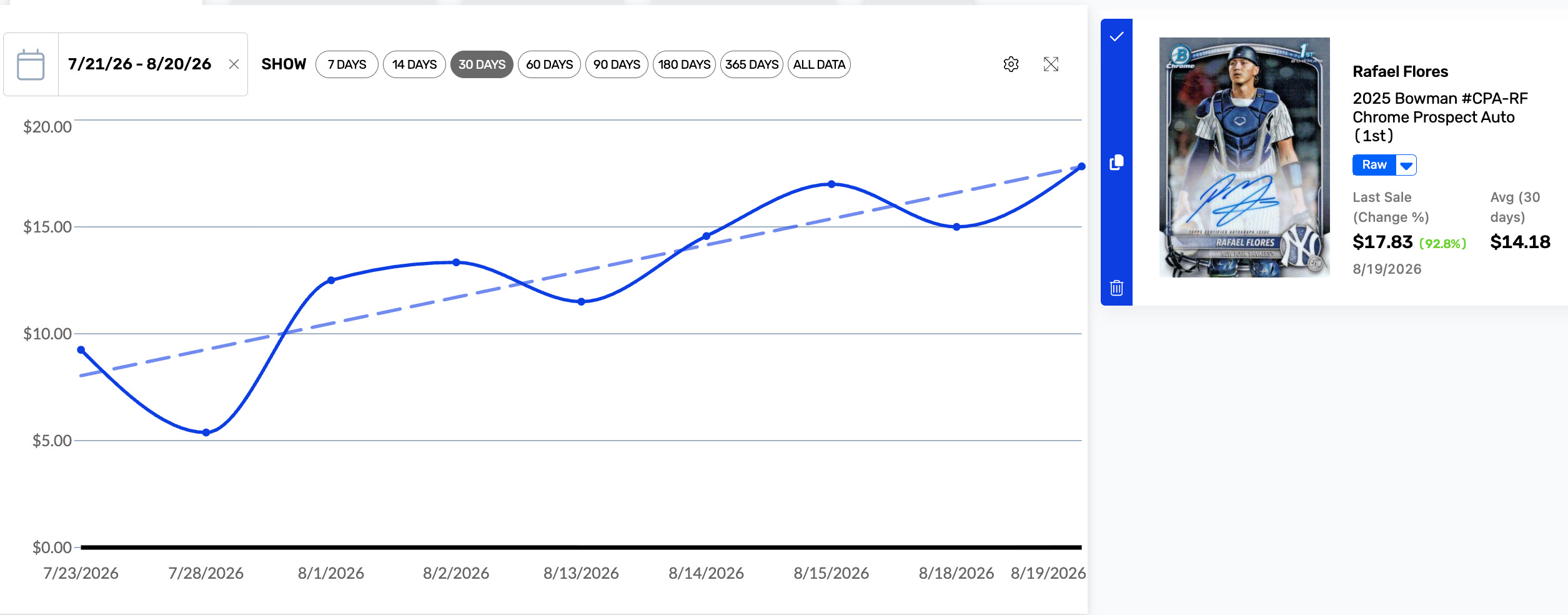Click the checkmark icon on card sidebar
The image size is (1568, 615).
1117,37
